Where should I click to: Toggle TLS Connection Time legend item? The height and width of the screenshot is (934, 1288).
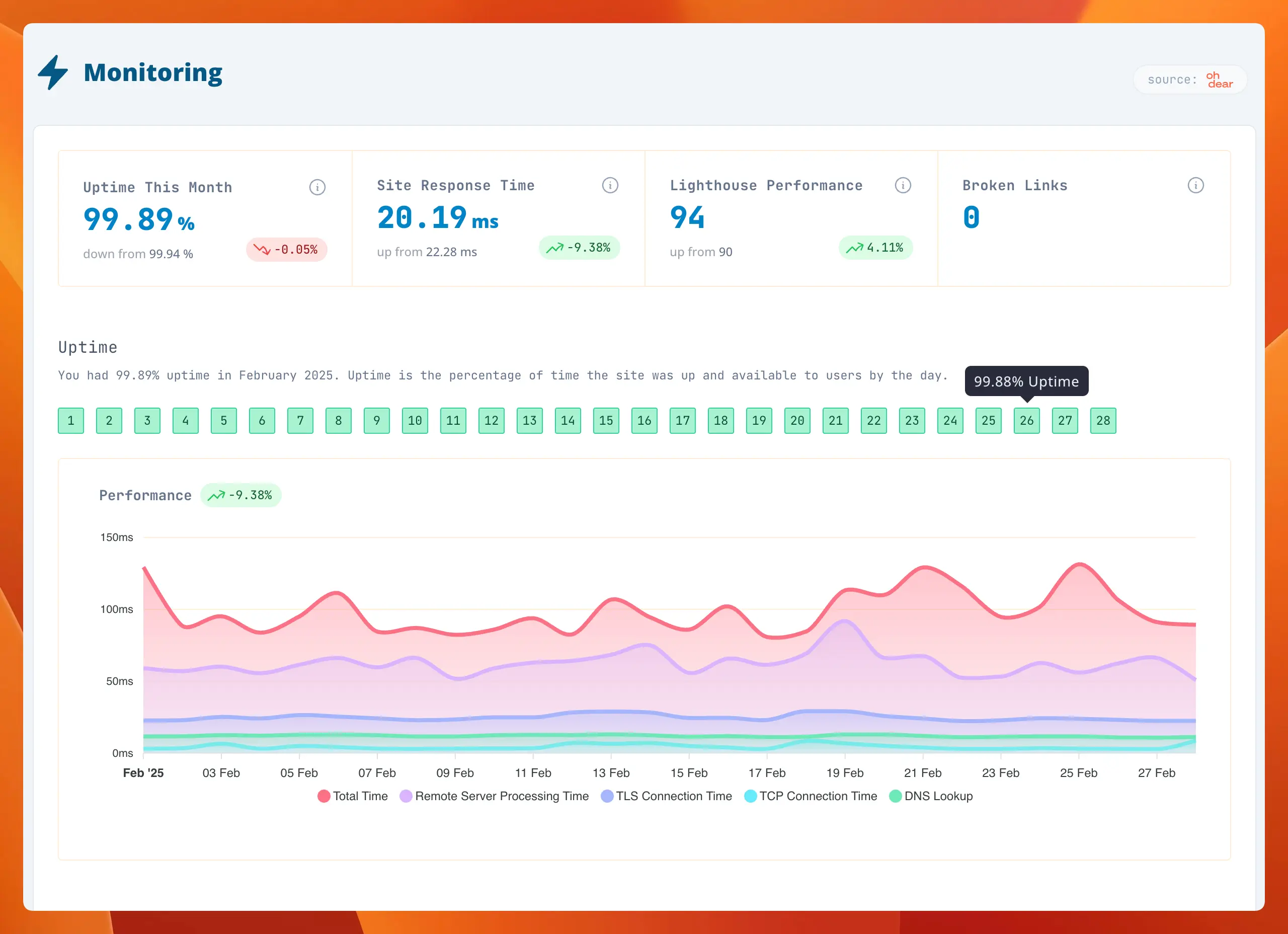coord(666,796)
